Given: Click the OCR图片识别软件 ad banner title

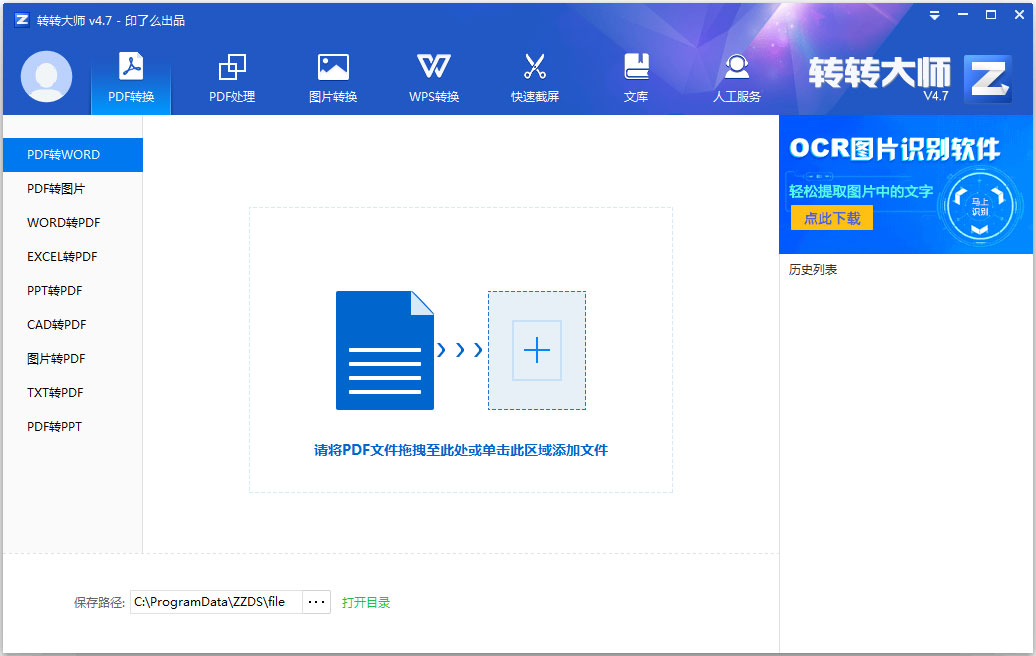Looking at the screenshot, I should click(x=895, y=149).
